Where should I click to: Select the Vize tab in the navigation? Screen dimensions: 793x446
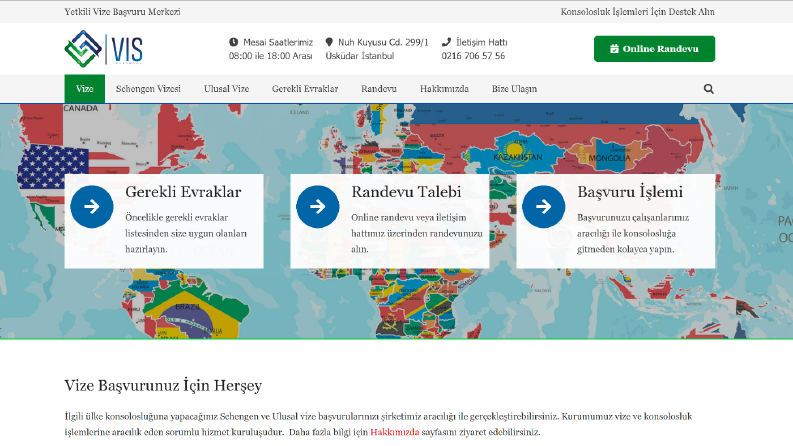tap(84, 89)
